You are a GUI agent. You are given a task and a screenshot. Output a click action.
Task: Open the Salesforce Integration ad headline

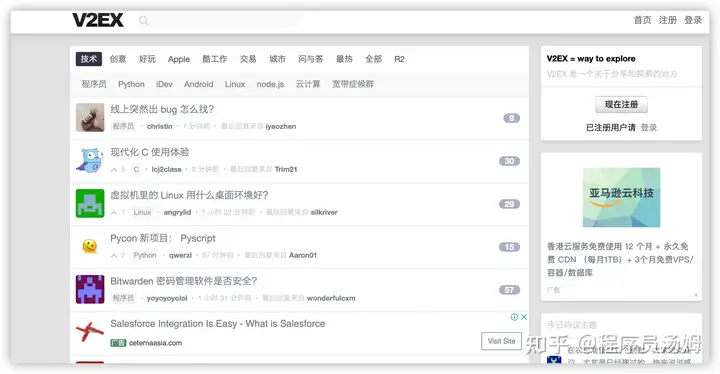(x=218, y=323)
